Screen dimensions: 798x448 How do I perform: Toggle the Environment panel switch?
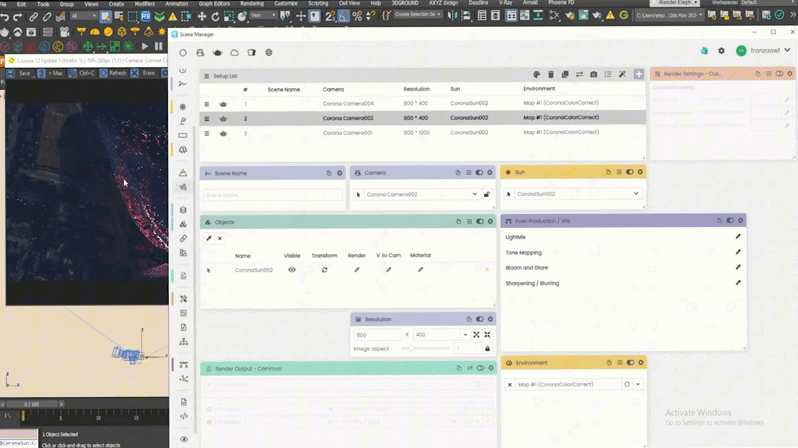point(630,362)
